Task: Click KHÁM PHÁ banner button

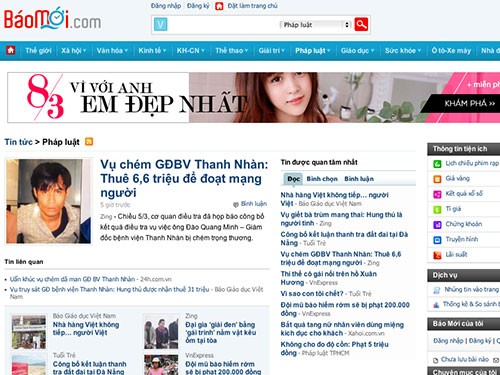Action: [470, 103]
